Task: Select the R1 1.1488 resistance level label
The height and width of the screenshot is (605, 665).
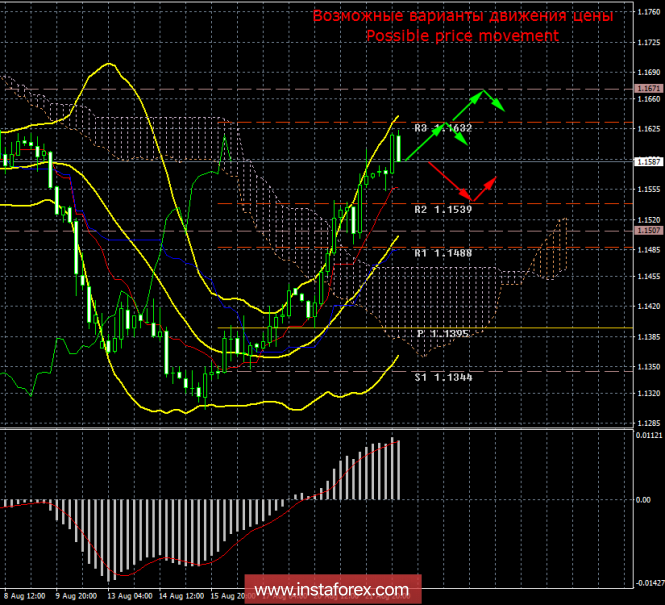Action: tap(445, 254)
